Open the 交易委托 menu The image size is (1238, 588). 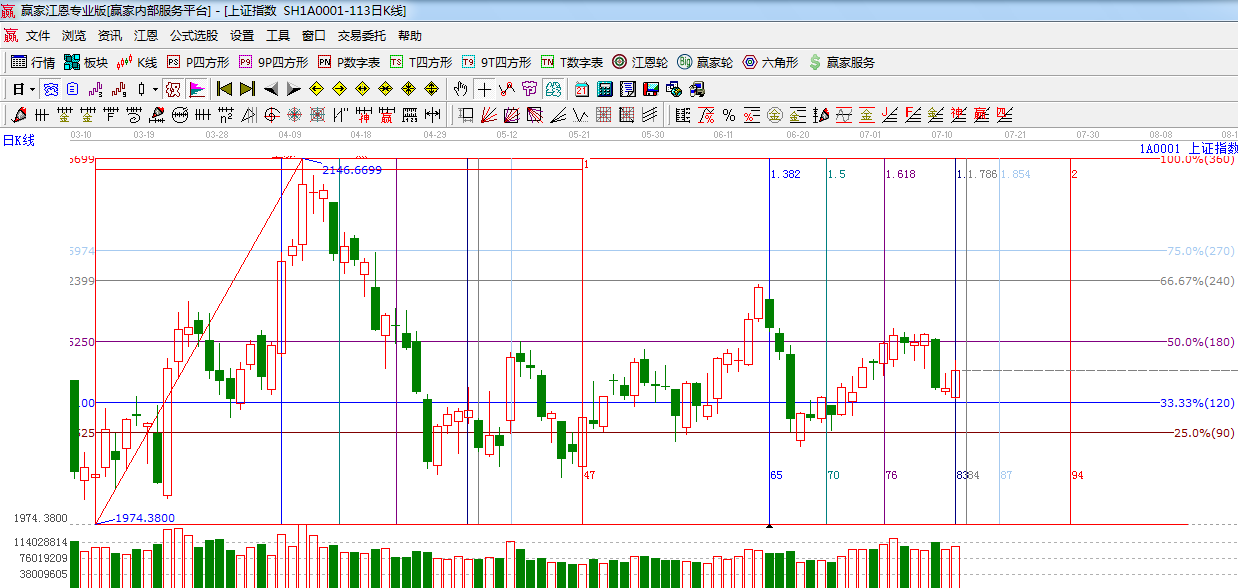coord(361,36)
